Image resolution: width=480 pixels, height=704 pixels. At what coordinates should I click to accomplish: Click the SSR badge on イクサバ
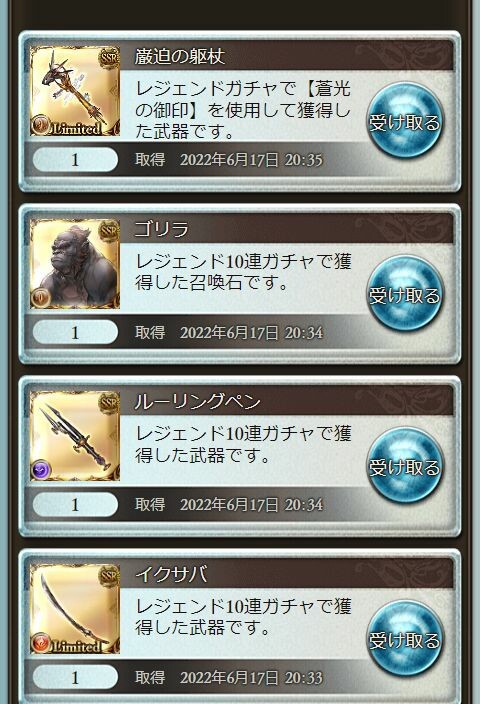click(109, 576)
